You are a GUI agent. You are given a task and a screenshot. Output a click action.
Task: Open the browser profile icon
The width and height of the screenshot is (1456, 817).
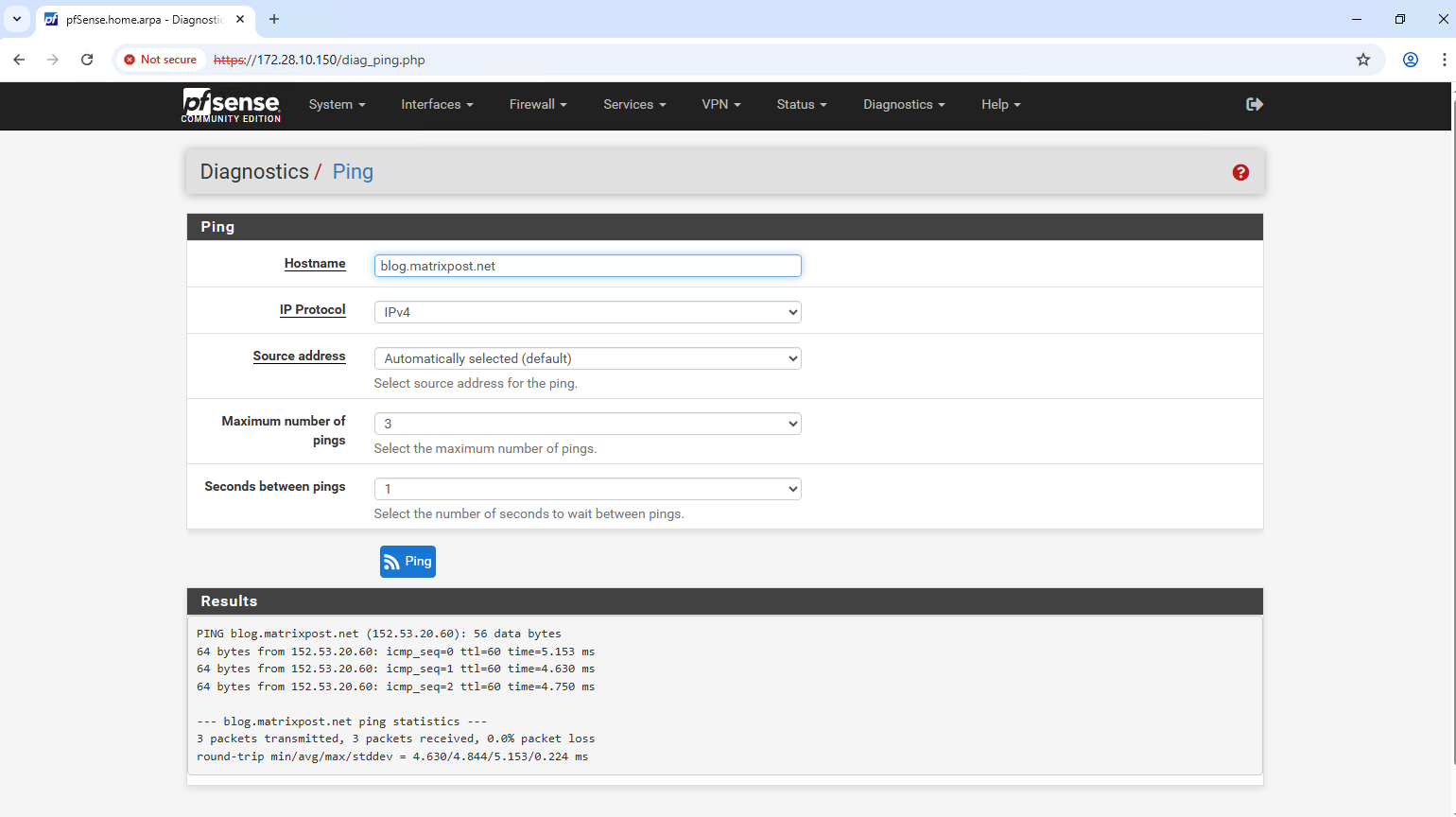pos(1410,60)
